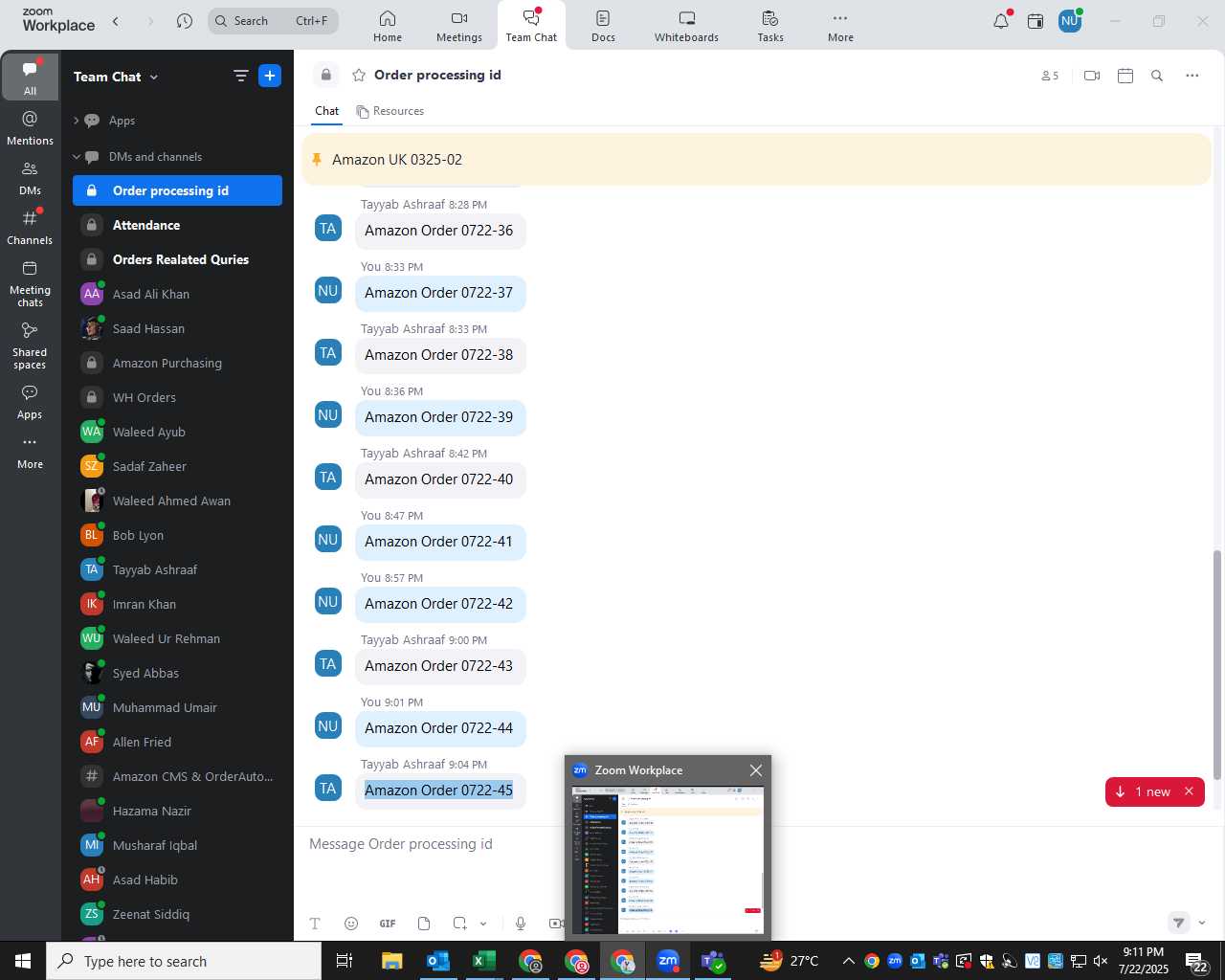This screenshot has height=980, width=1225.
Task: Open Orders Realated Quries channel
Action: click(x=177, y=259)
